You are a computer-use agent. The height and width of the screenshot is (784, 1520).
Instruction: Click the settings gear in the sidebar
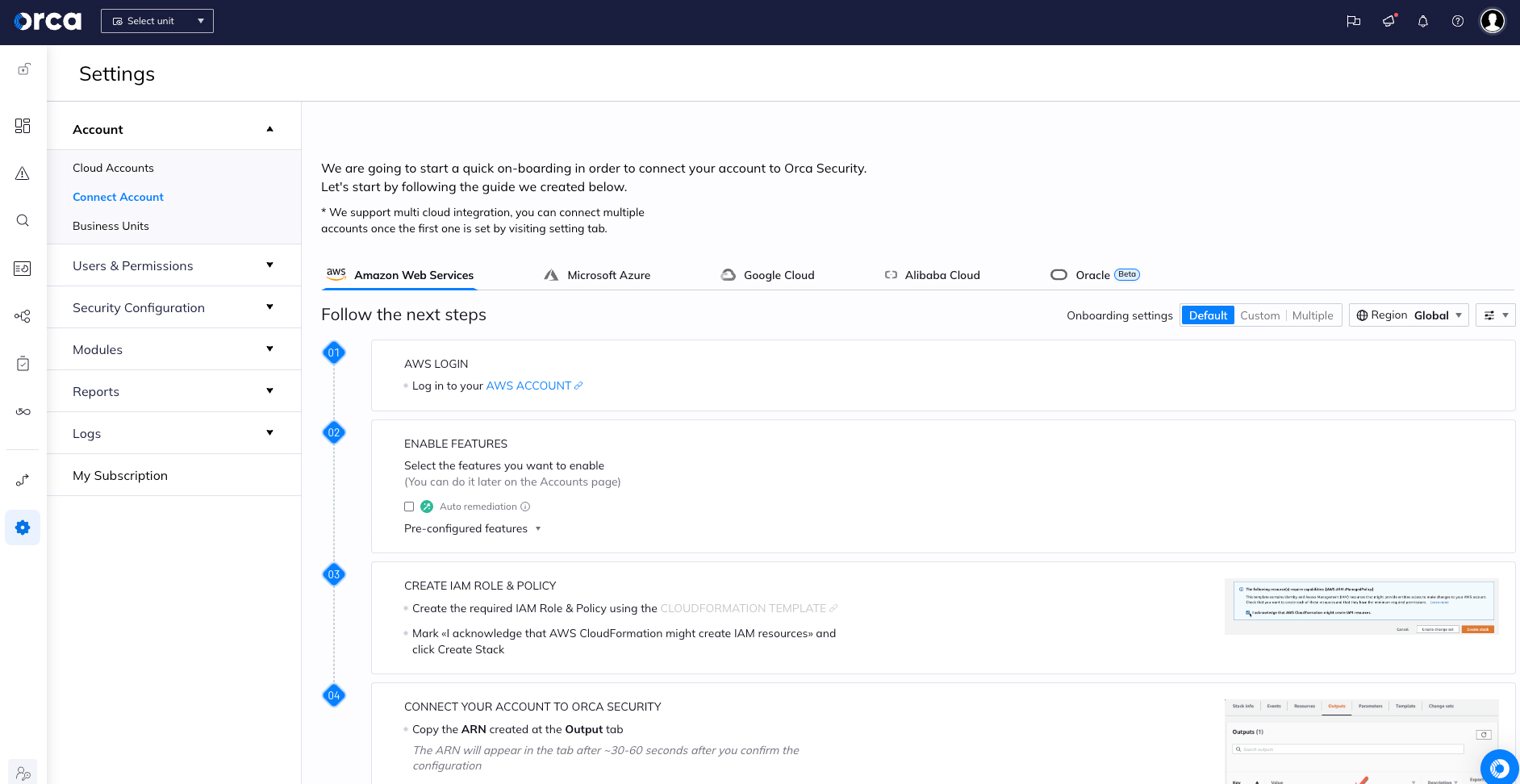coord(23,528)
